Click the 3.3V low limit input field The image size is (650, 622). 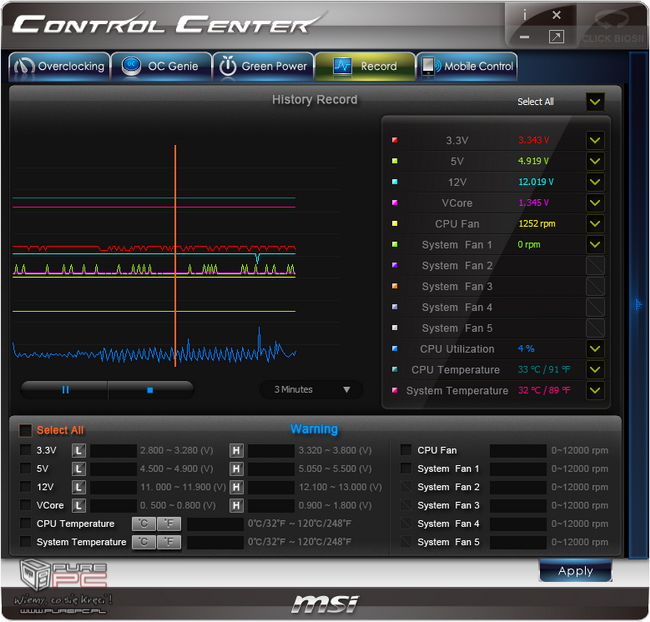coord(114,451)
